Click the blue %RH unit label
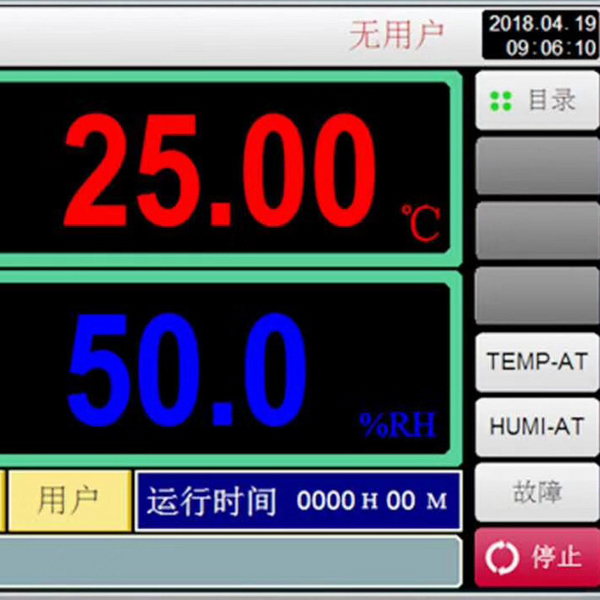The width and height of the screenshot is (600, 600). point(398,425)
